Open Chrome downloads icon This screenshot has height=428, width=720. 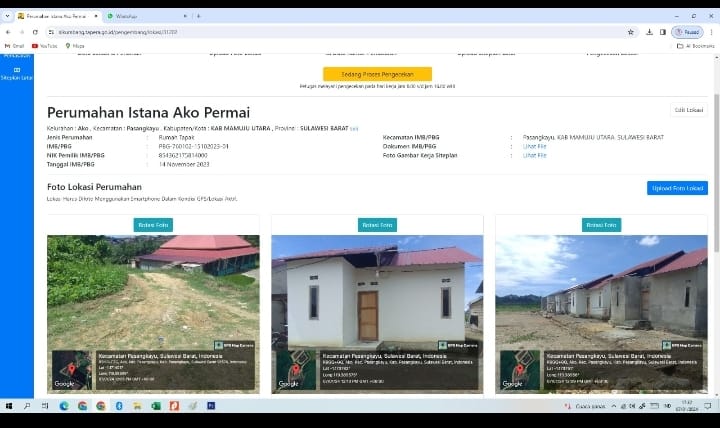click(649, 32)
